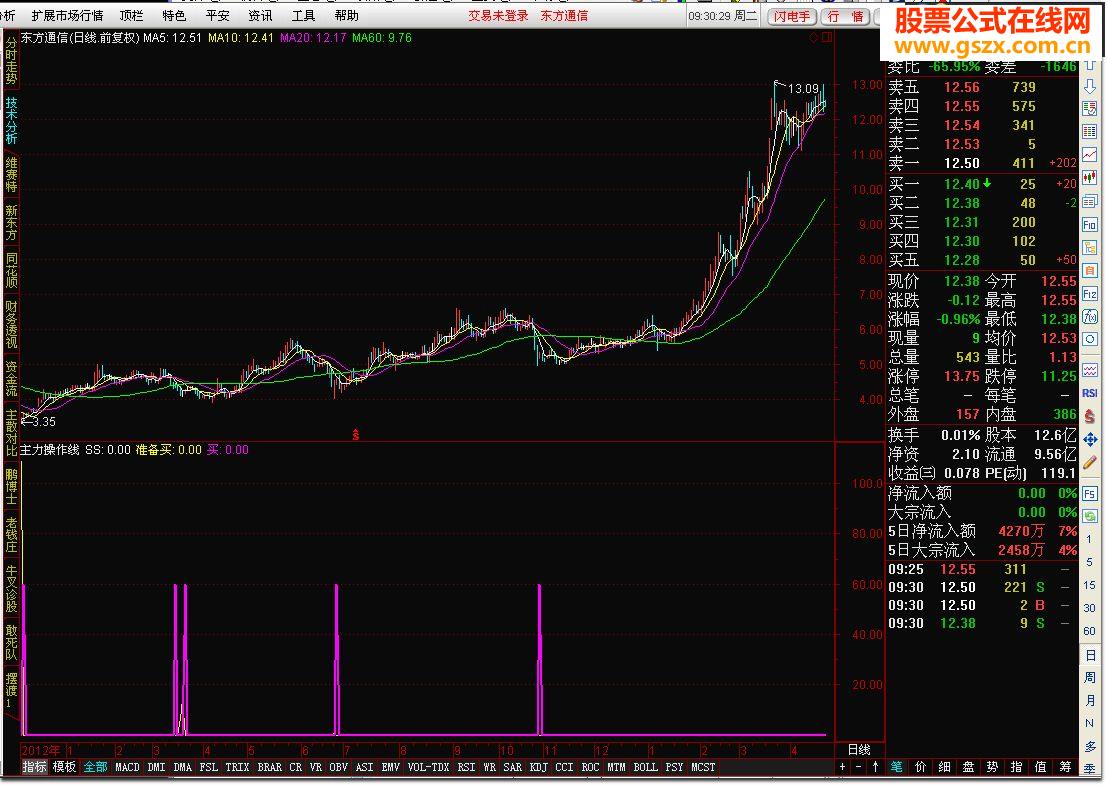Choose the KDJ indicator tab

tap(539, 767)
